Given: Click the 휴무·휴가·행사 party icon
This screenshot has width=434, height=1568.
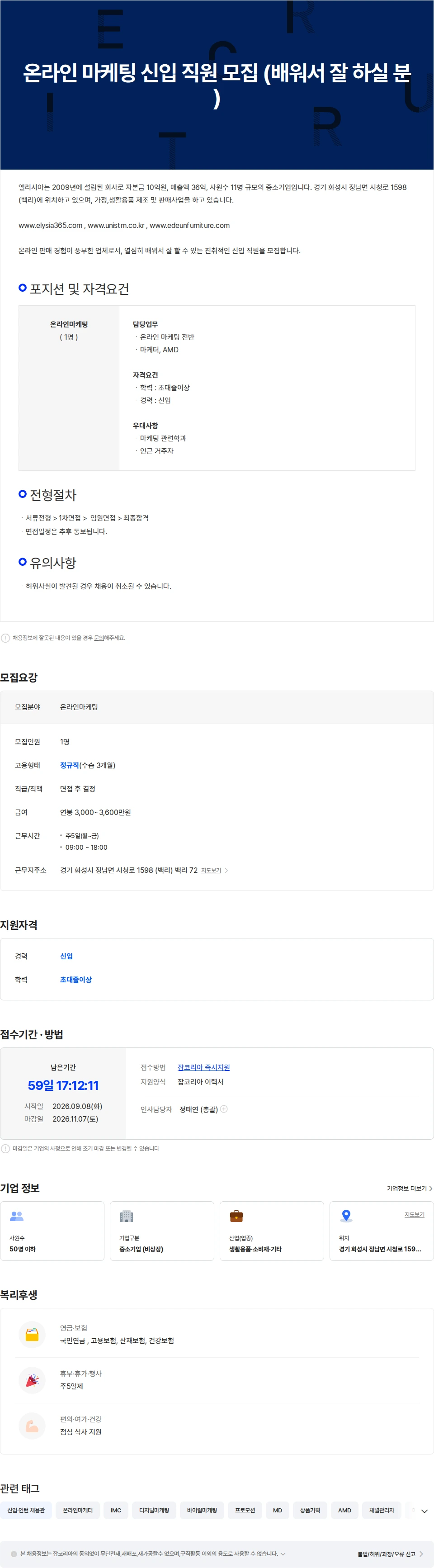Looking at the screenshot, I should [32, 1380].
